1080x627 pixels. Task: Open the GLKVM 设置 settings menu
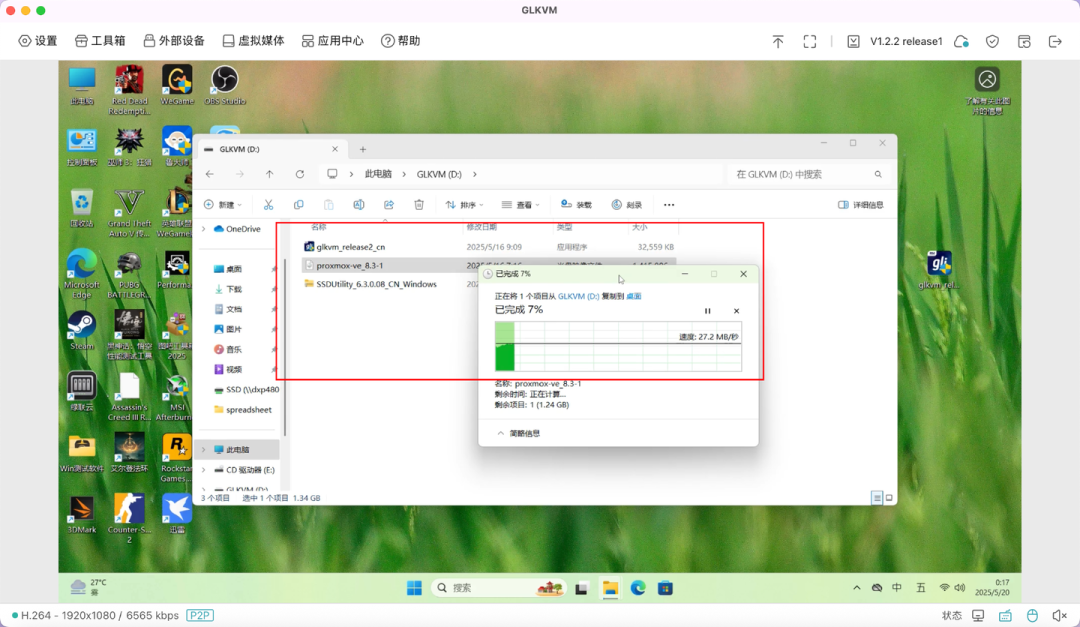38,41
